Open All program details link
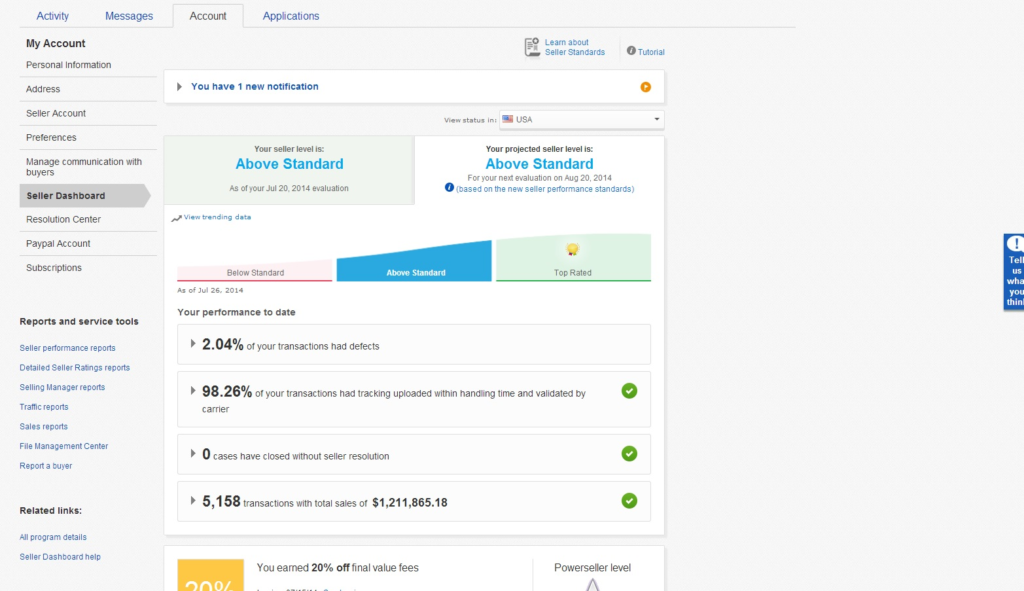This screenshot has height=591, width=1024. pyautogui.click(x=53, y=537)
